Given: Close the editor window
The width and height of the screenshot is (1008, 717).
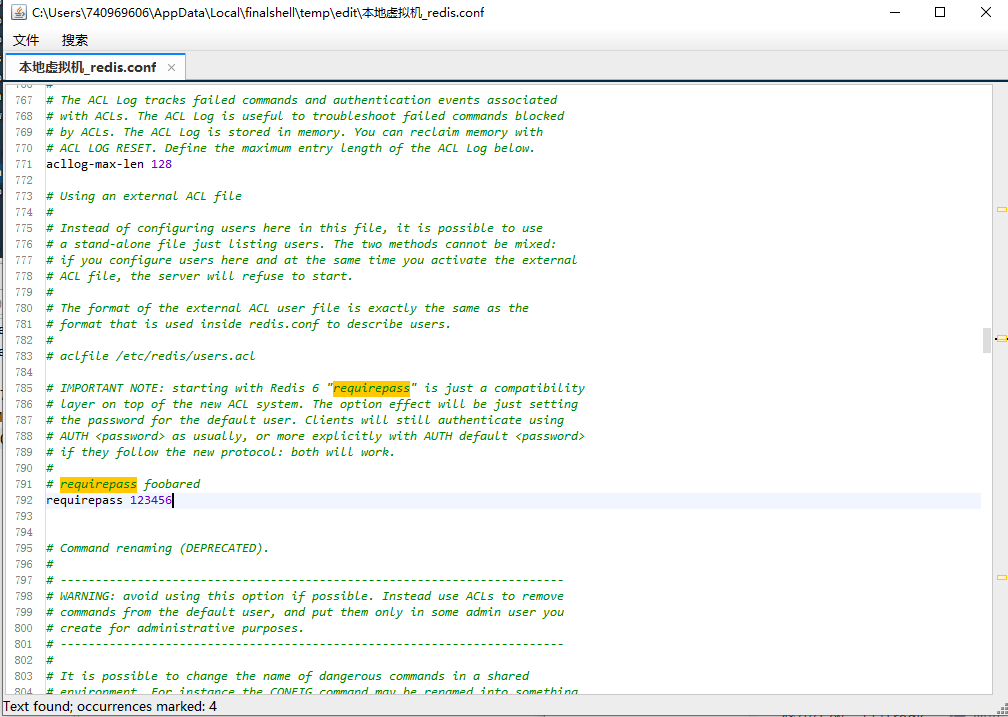Looking at the screenshot, I should pyautogui.click(x=985, y=13).
